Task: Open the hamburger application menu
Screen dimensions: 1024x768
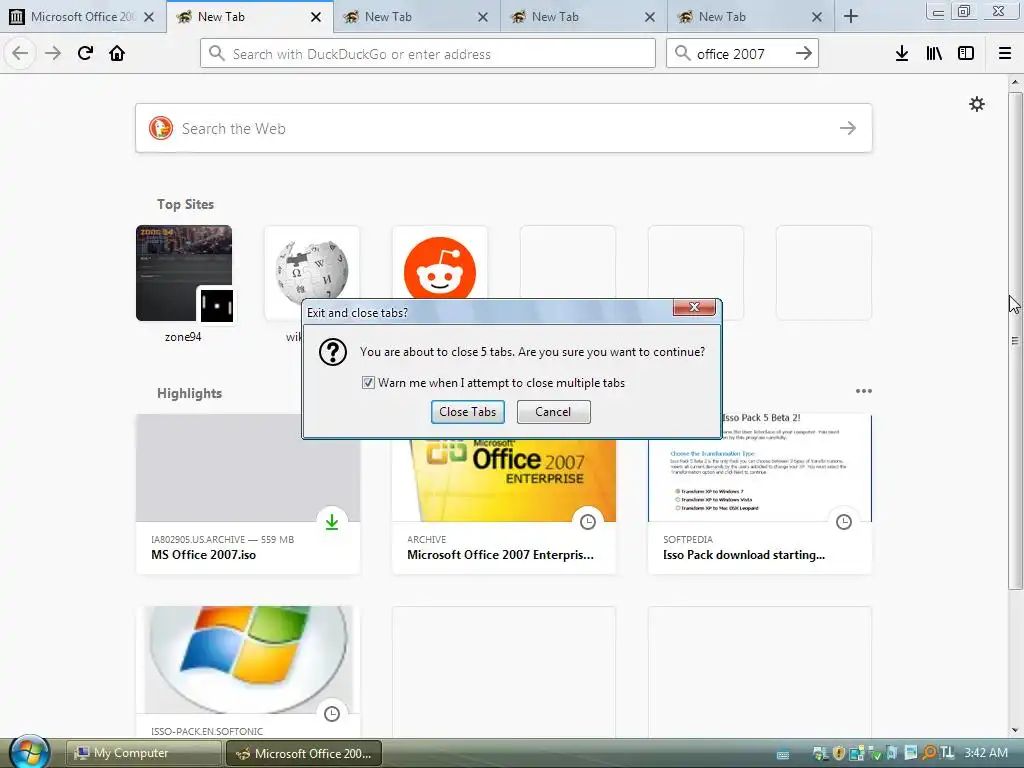Action: (x=1005, y=54)
